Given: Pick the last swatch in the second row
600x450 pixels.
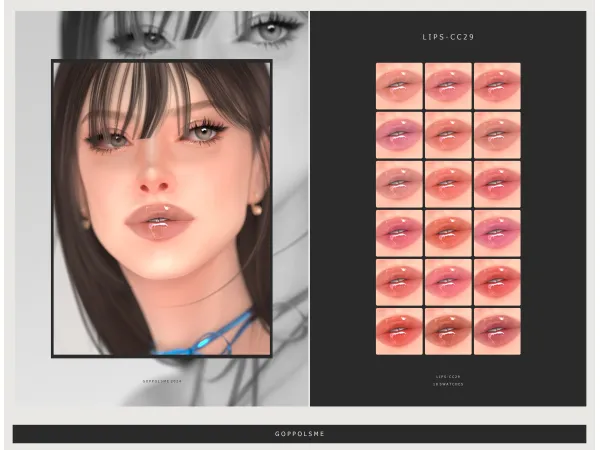Looking at the screenshot, I should tap(497, 135).
